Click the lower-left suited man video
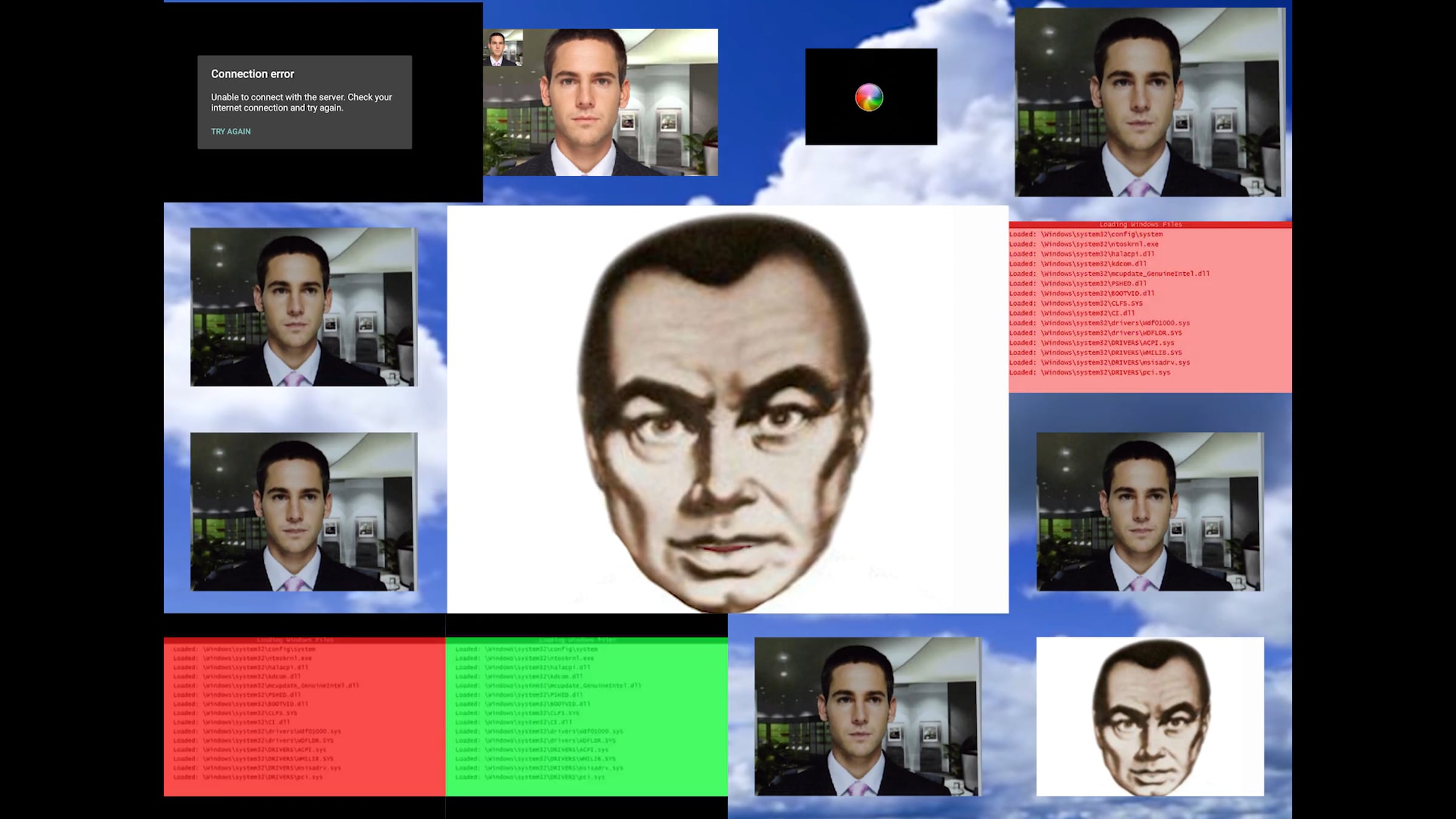The height and width of the screenshot is (819, 1456). click(x=303, y=511)
